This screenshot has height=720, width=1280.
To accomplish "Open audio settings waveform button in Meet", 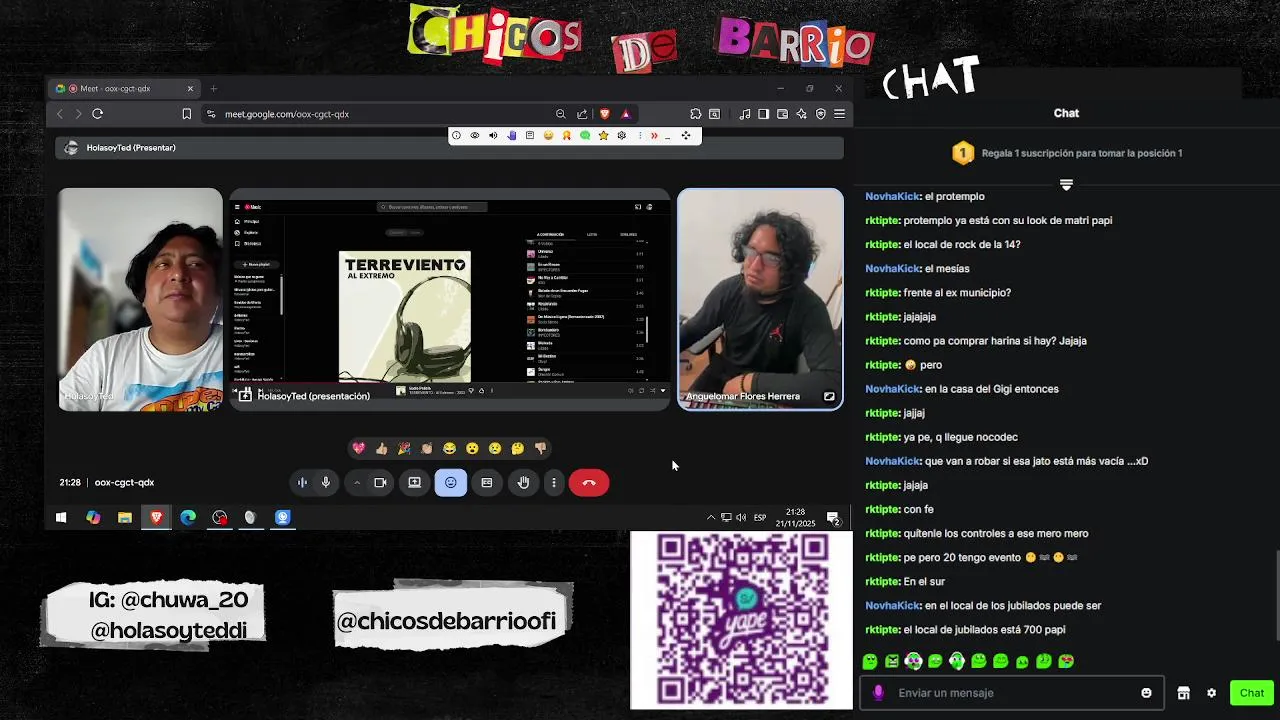I will pyautogui.click(x=302, y=483).
